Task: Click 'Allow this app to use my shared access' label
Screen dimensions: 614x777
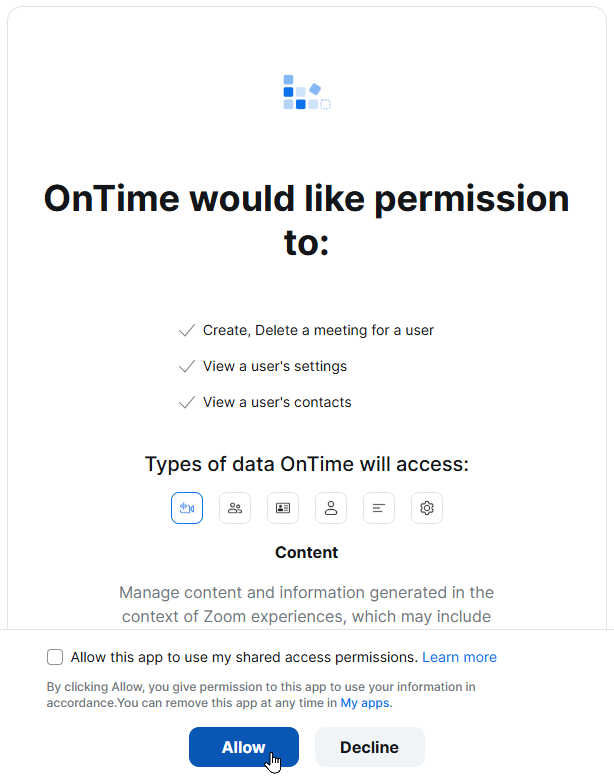Action: [244, 657]
